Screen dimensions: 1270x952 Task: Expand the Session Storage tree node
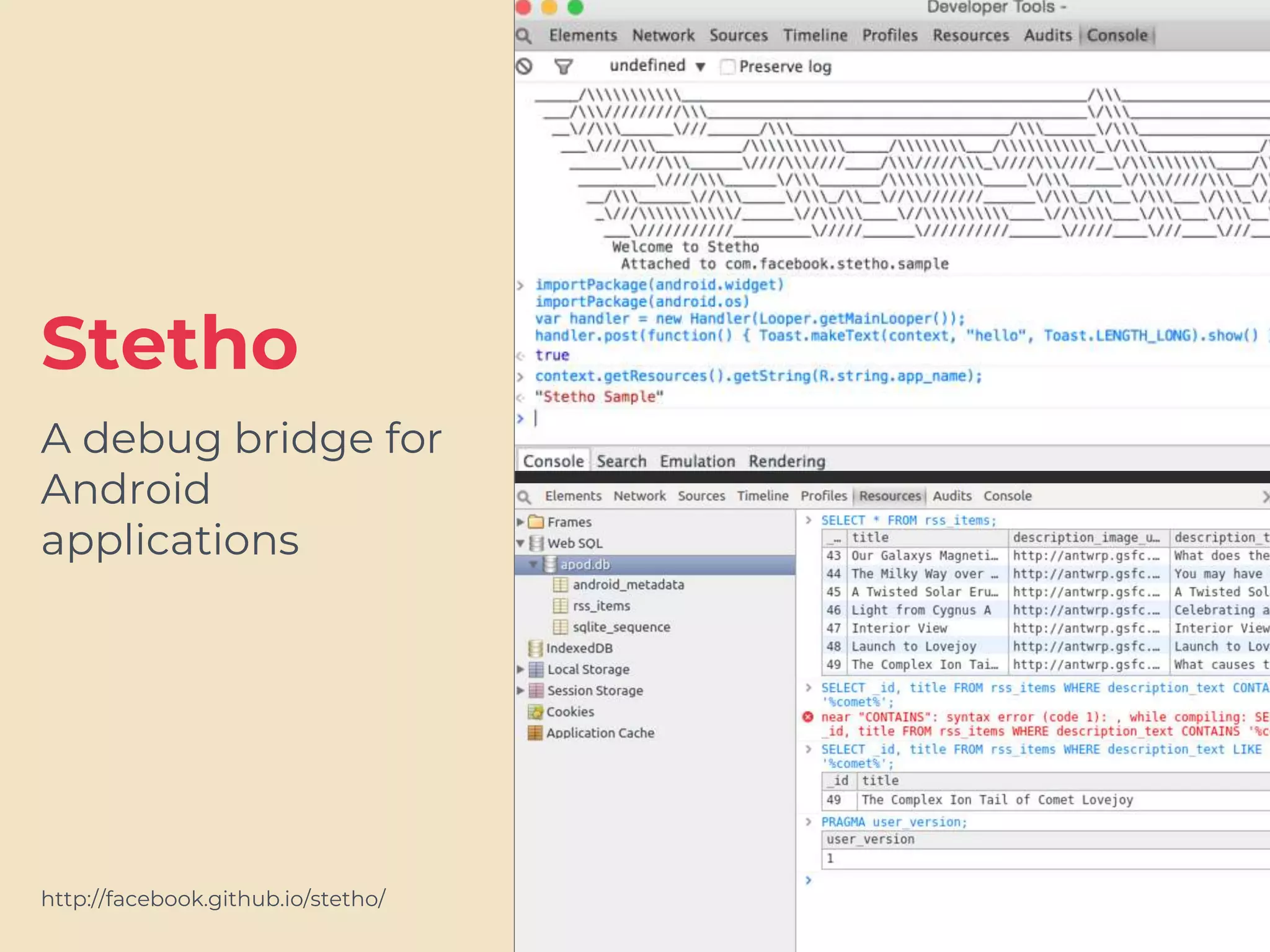(521, 690)
